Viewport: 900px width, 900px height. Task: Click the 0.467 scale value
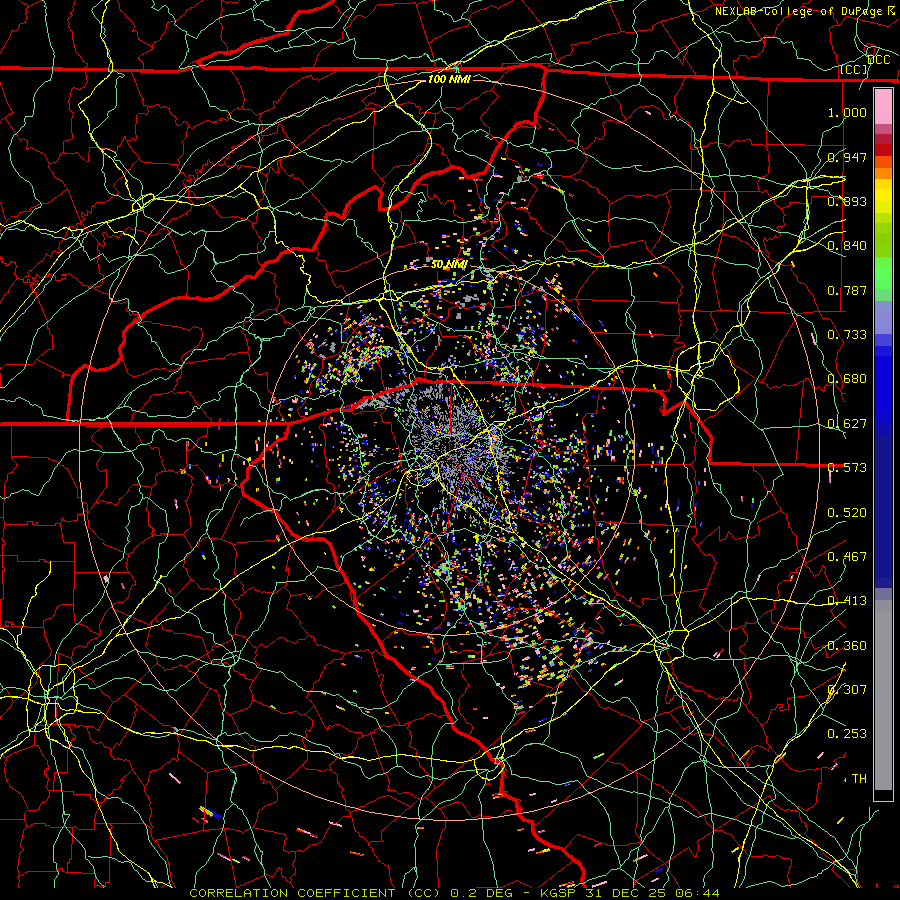(847, 557)
